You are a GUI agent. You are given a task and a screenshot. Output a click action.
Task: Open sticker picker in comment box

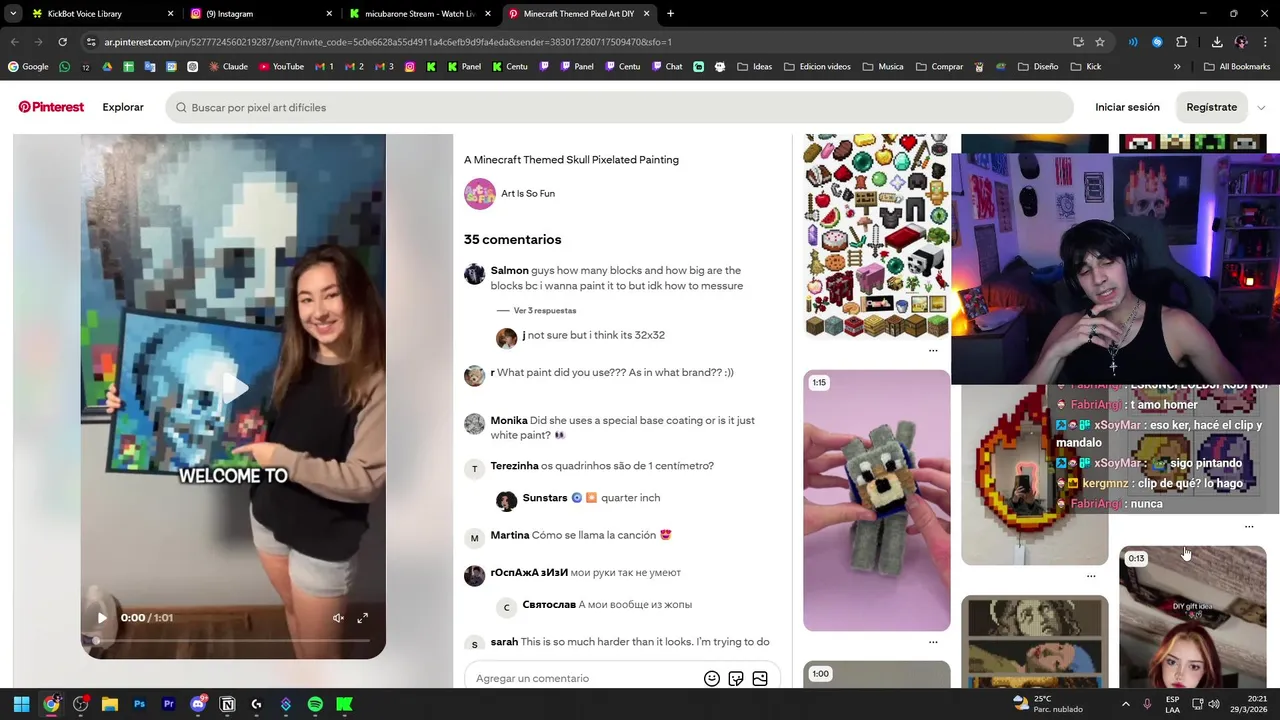coord(736,678)
